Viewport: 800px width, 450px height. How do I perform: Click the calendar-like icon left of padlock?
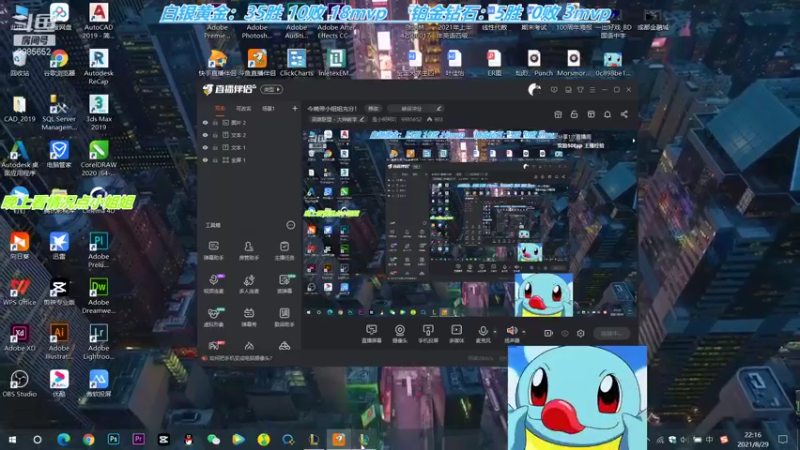[x=558, y=114]
